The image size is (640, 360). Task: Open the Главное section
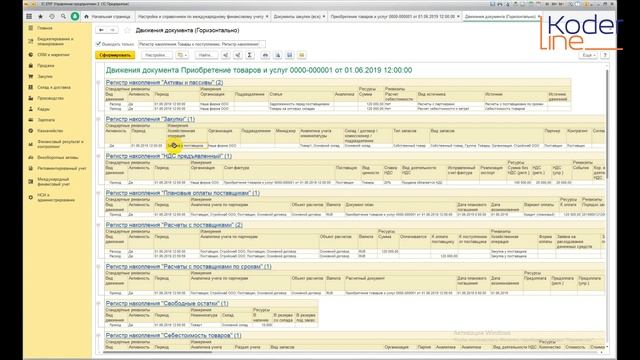(45, 28)
